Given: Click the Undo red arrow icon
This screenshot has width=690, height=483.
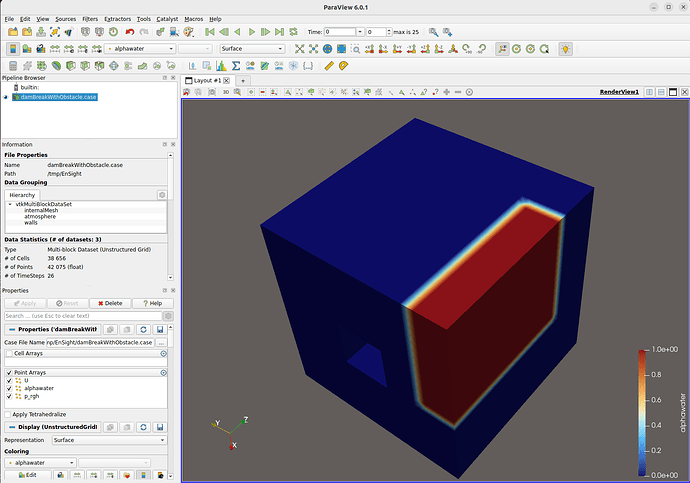Looking at the screenshot, I should point(129,32).
